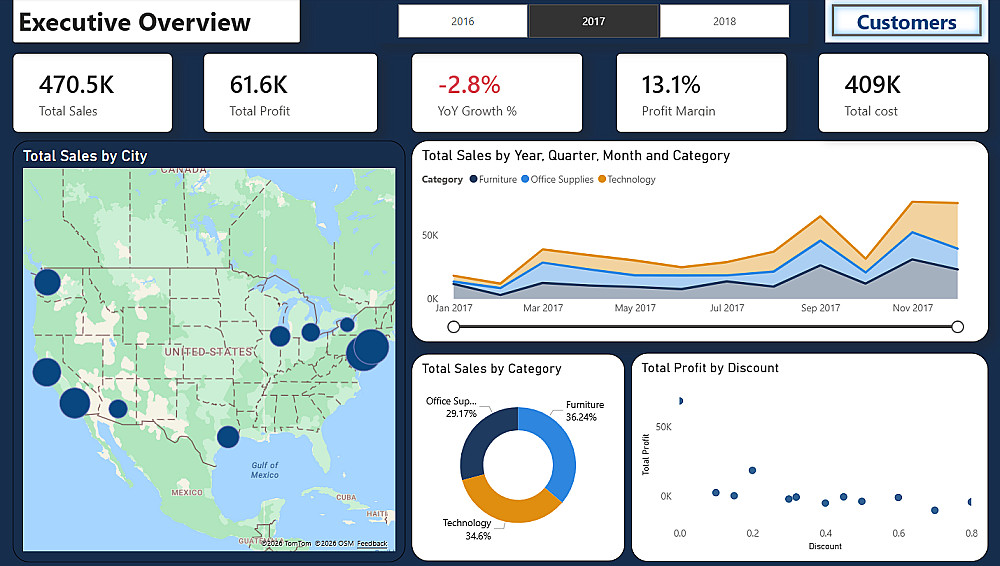Image resolution: width=1000 pixels, height=566 pixels.
Task: Click the largest East Coast map bubble
Action: point(371,347)
